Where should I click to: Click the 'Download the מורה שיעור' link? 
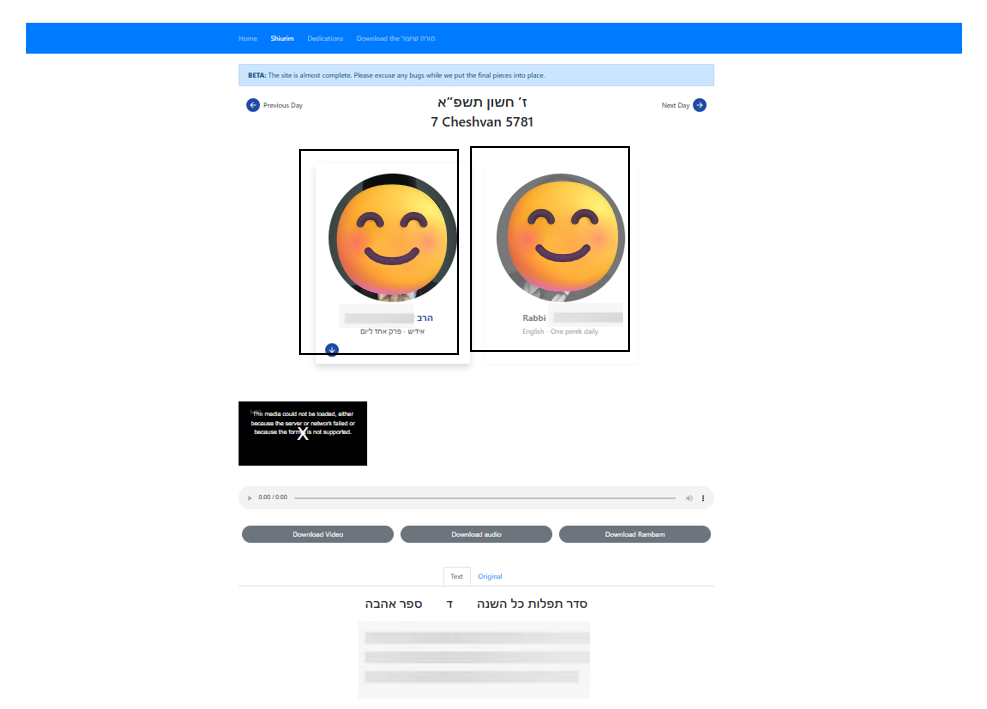click(x=395, y=39)
